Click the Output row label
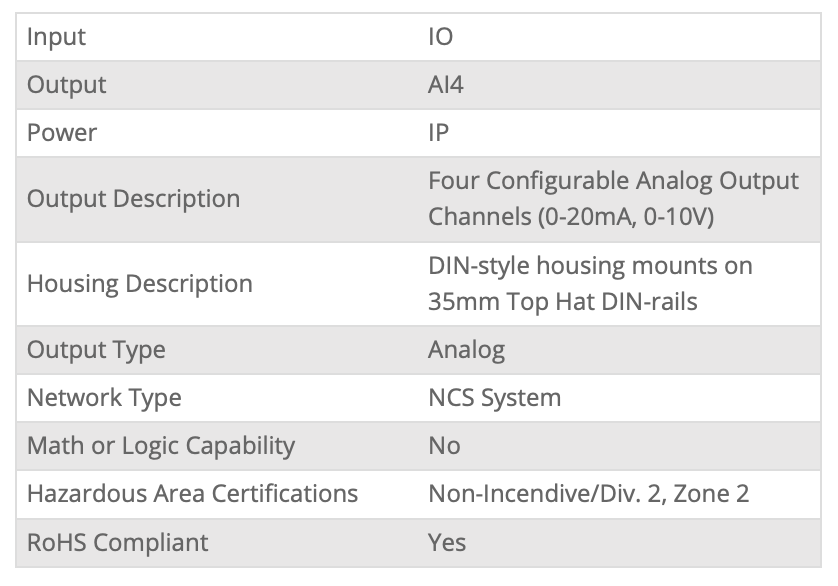 66,85
